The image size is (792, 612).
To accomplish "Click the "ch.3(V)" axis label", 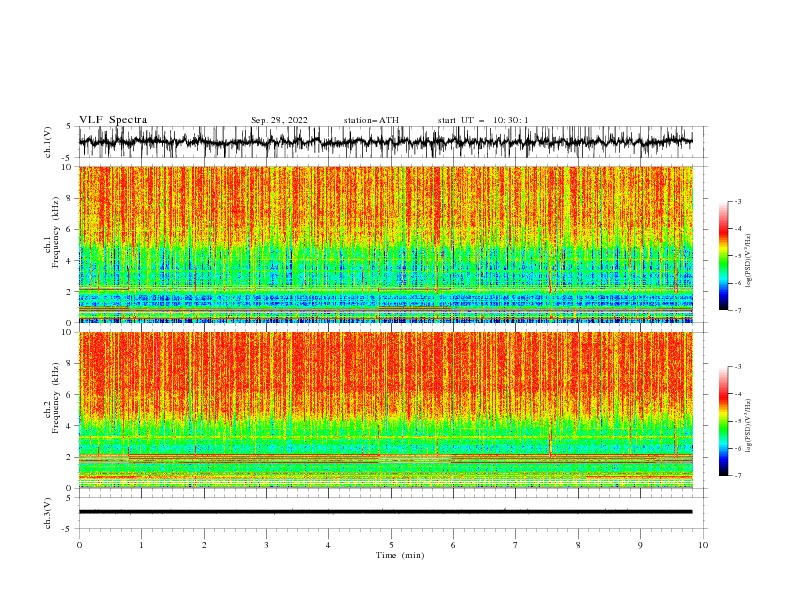I will click(48, 513).
